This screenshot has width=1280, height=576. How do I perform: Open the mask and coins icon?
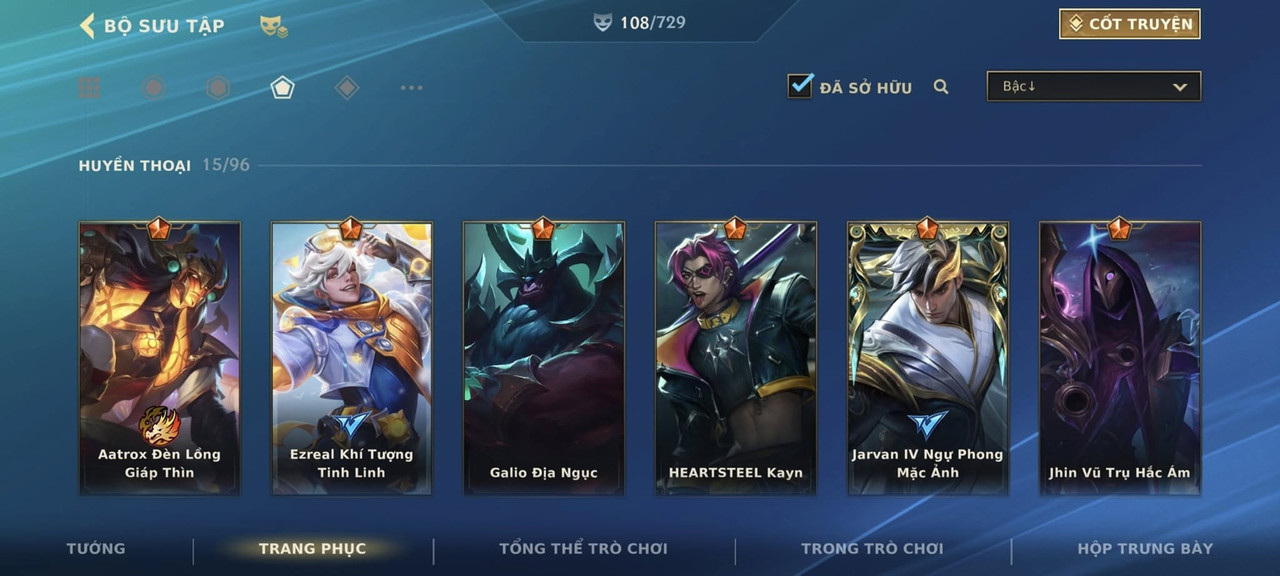point(273,27)
